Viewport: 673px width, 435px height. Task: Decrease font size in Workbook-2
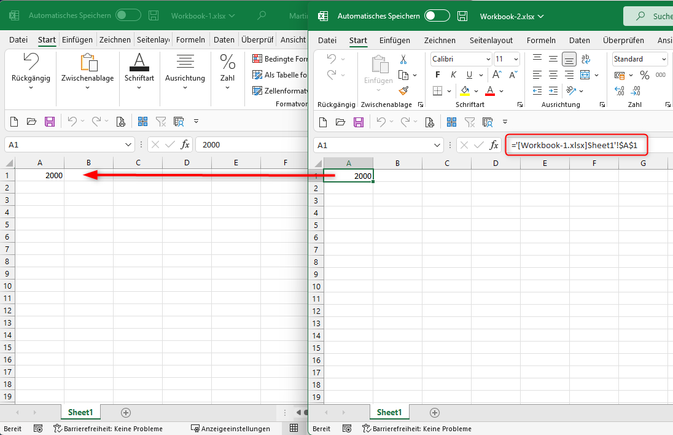pyautogui.click(x=513, y=75)
